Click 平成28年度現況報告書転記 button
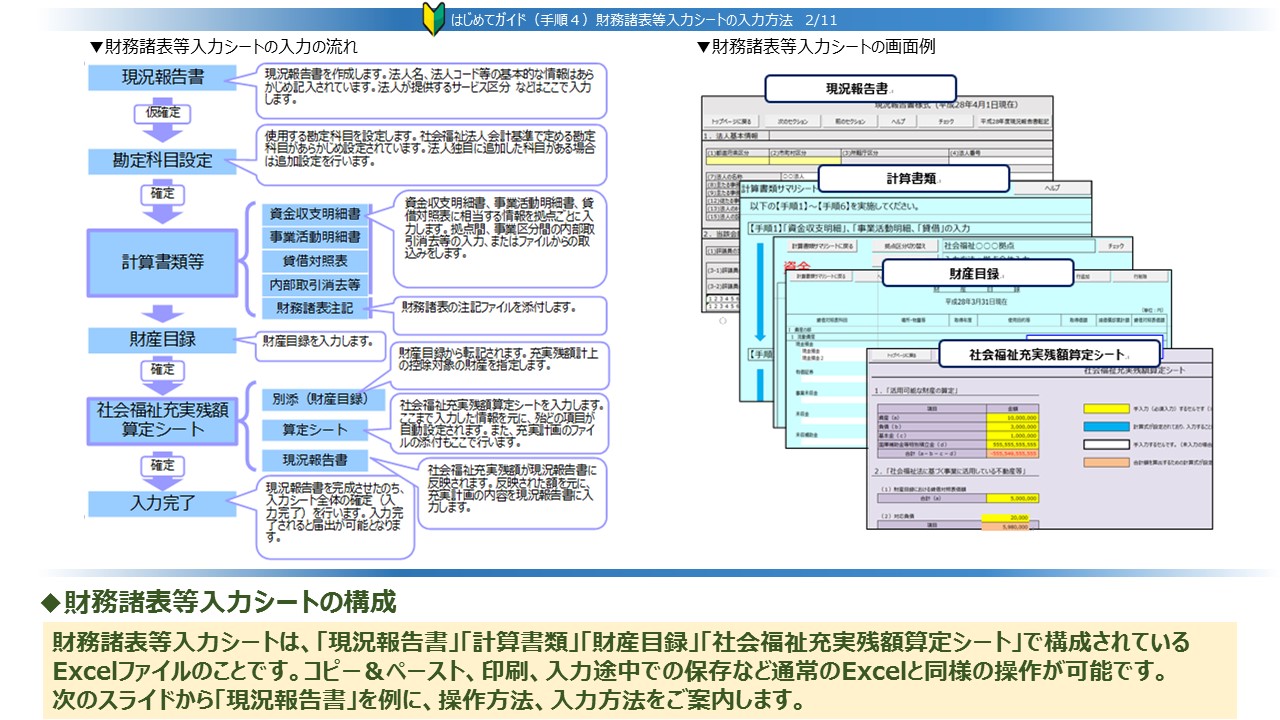This screenshot has width=1280, height=720. click(x=1014, y=121)
